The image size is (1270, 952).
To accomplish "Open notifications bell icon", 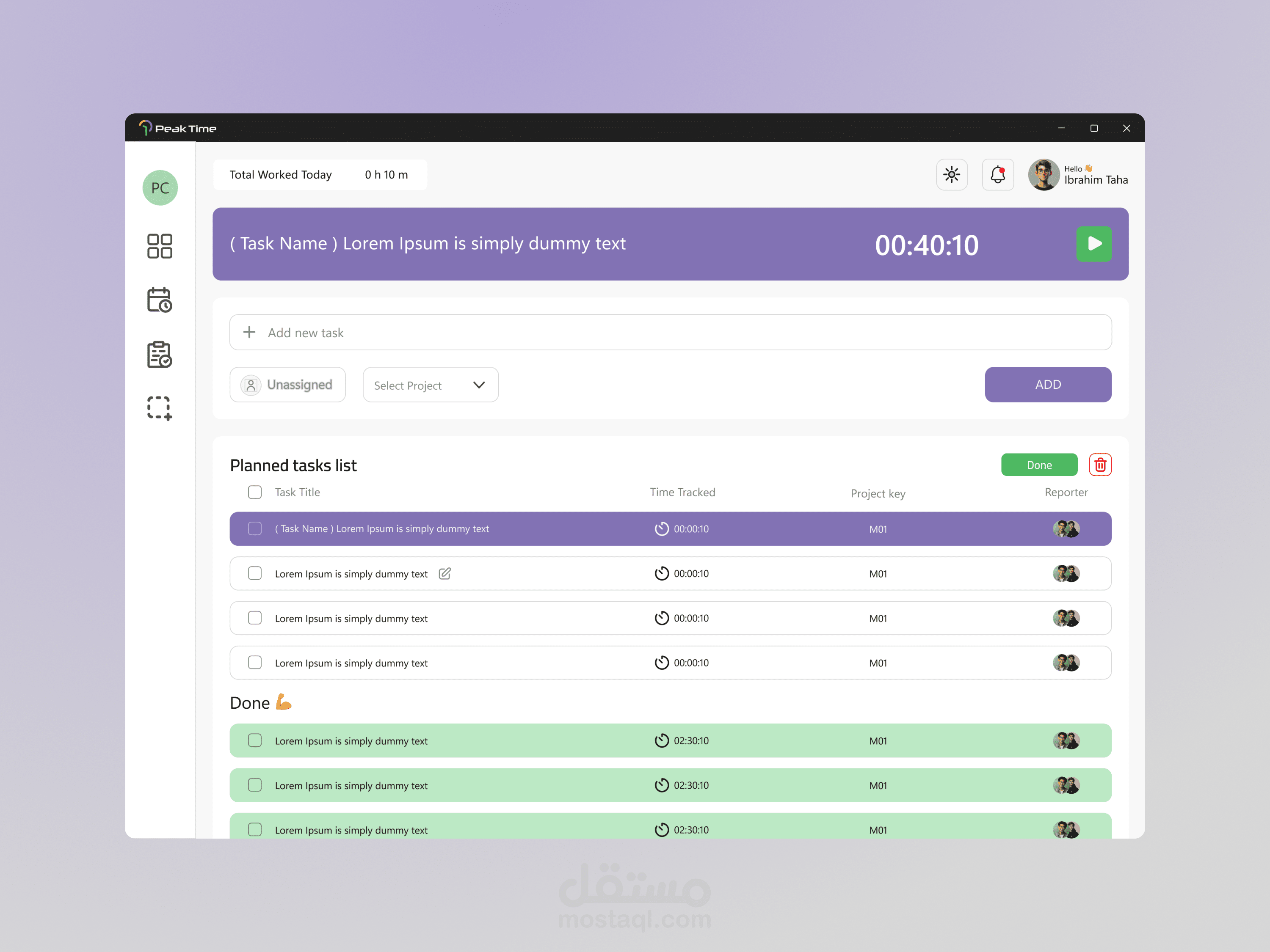I will click(x=997, y=174).
